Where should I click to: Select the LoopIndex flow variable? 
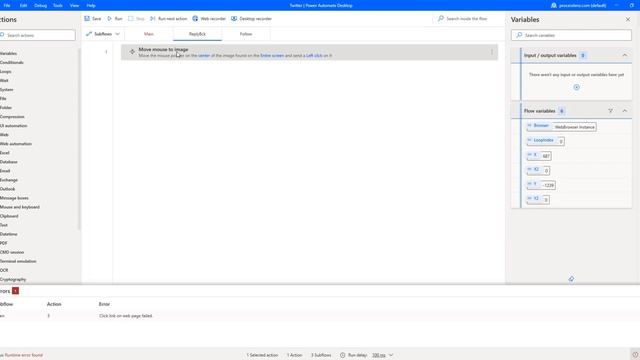(x=545, y=141)
